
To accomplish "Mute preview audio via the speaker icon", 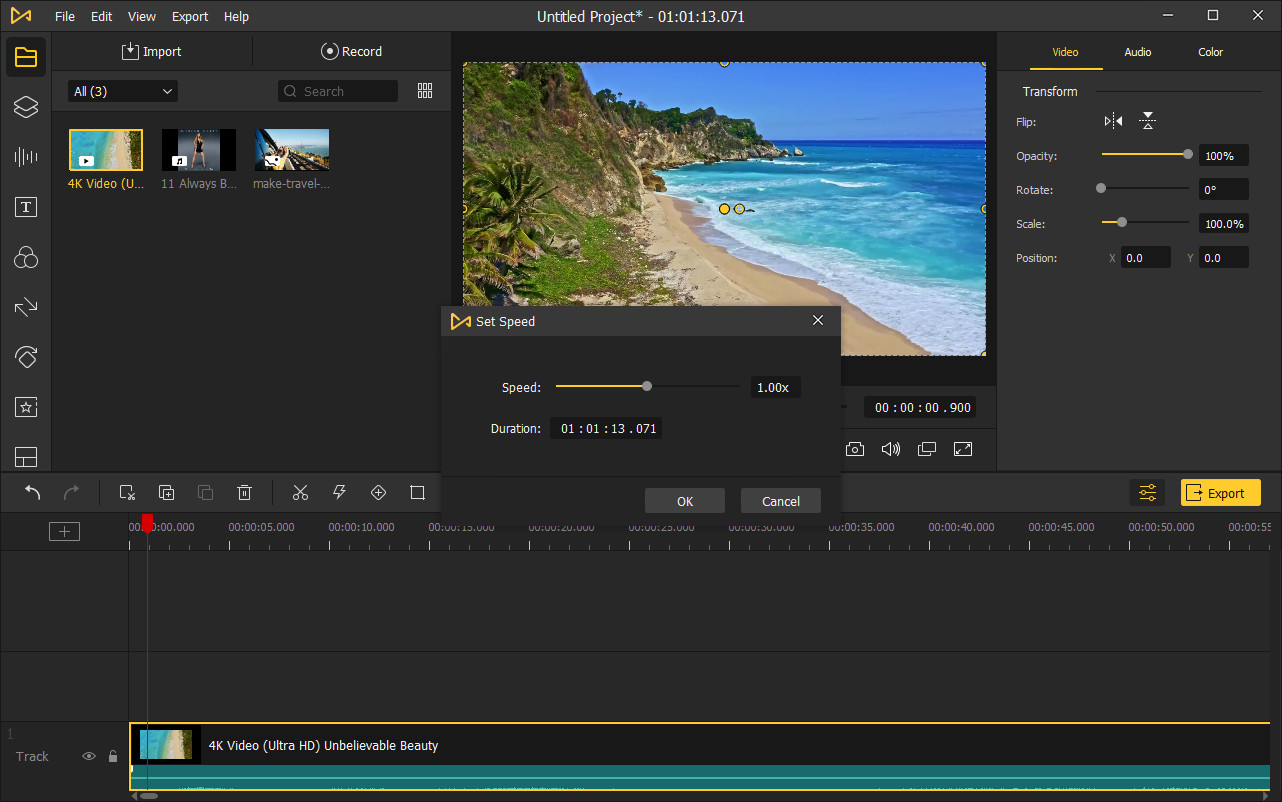I will [891, 448].
